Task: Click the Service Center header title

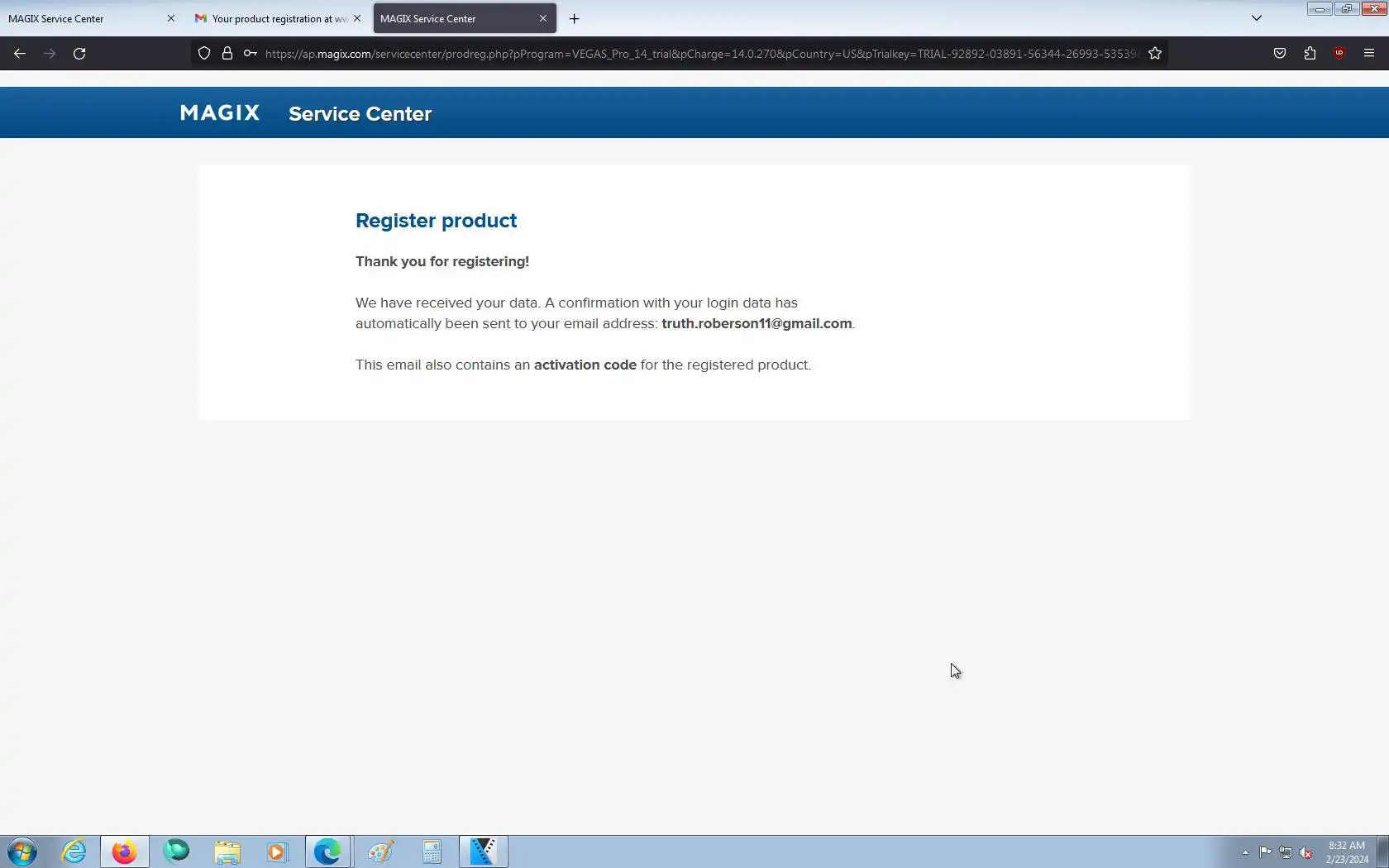Action: 360,114
